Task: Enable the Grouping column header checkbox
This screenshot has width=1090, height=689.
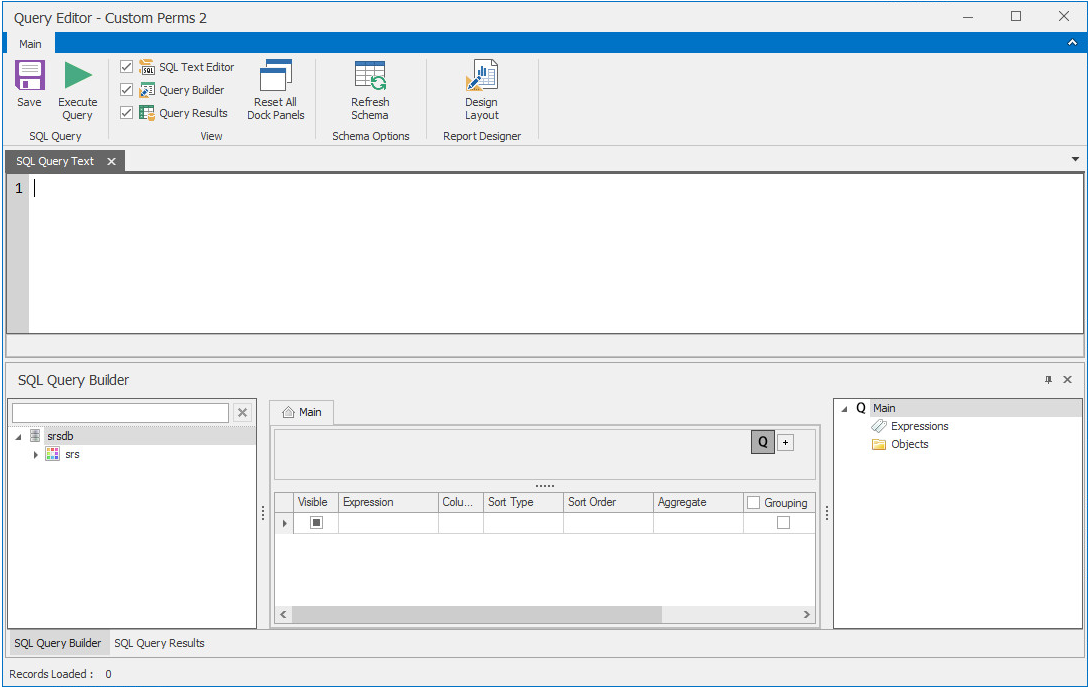Action: tap(754, 503)
